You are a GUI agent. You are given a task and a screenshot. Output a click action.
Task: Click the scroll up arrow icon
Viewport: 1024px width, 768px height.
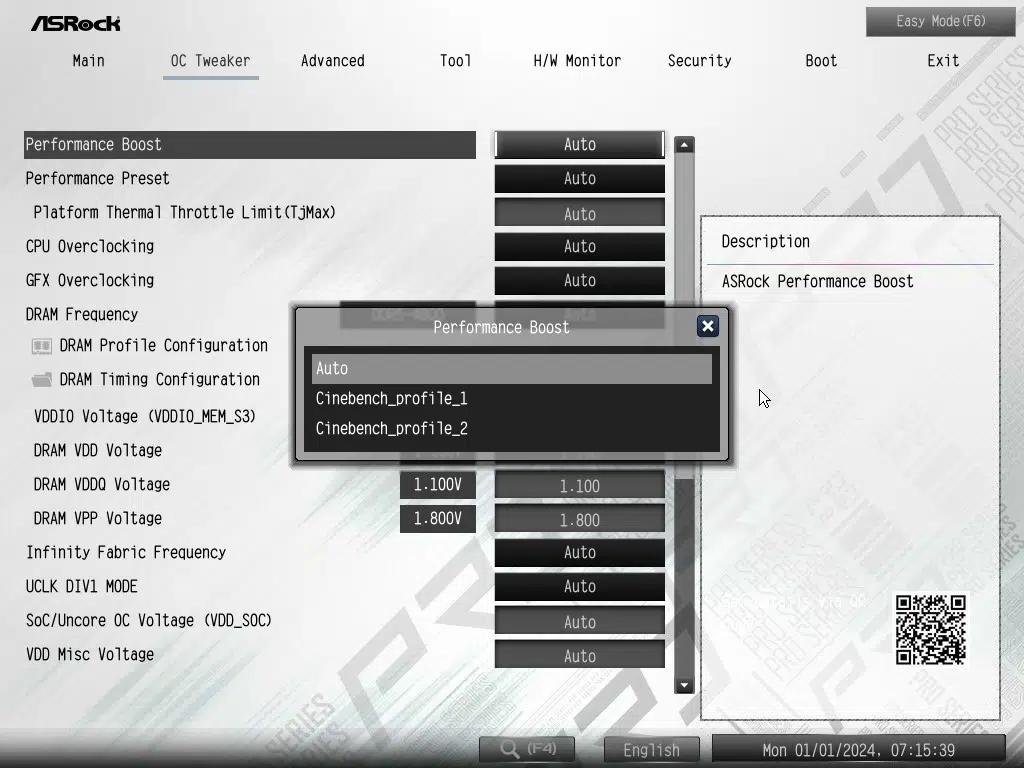[684, 145]
